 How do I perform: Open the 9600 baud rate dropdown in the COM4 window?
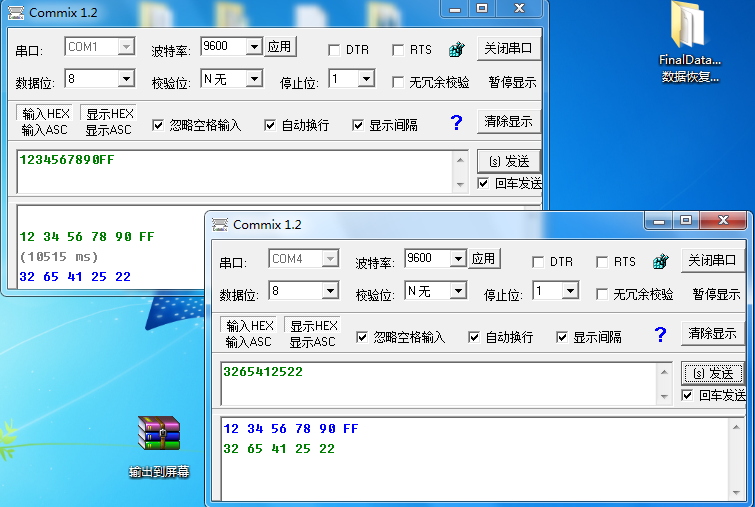tap(458, 259)
